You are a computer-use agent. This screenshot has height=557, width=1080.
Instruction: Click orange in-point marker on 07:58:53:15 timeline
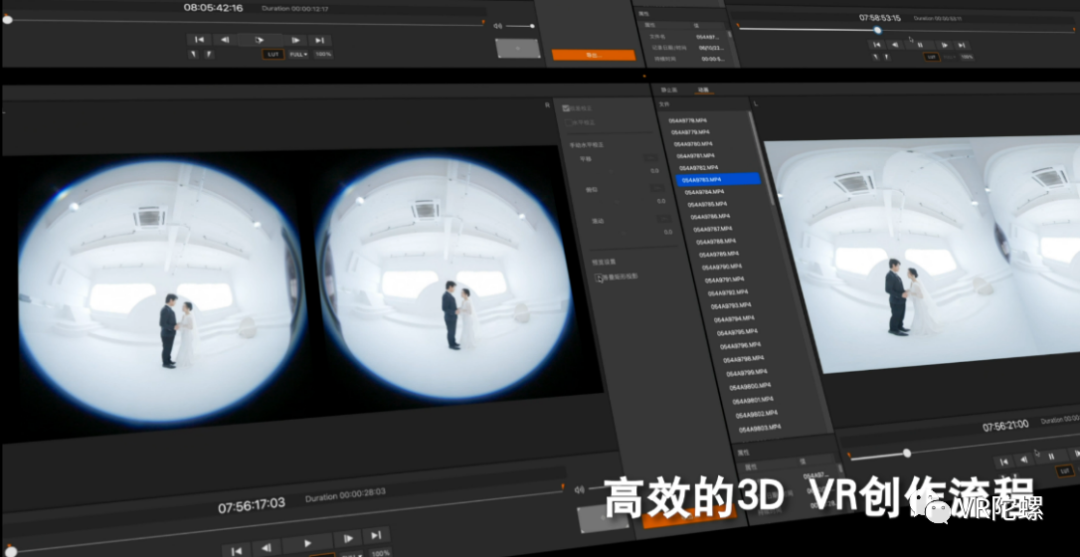click(738, 26)
